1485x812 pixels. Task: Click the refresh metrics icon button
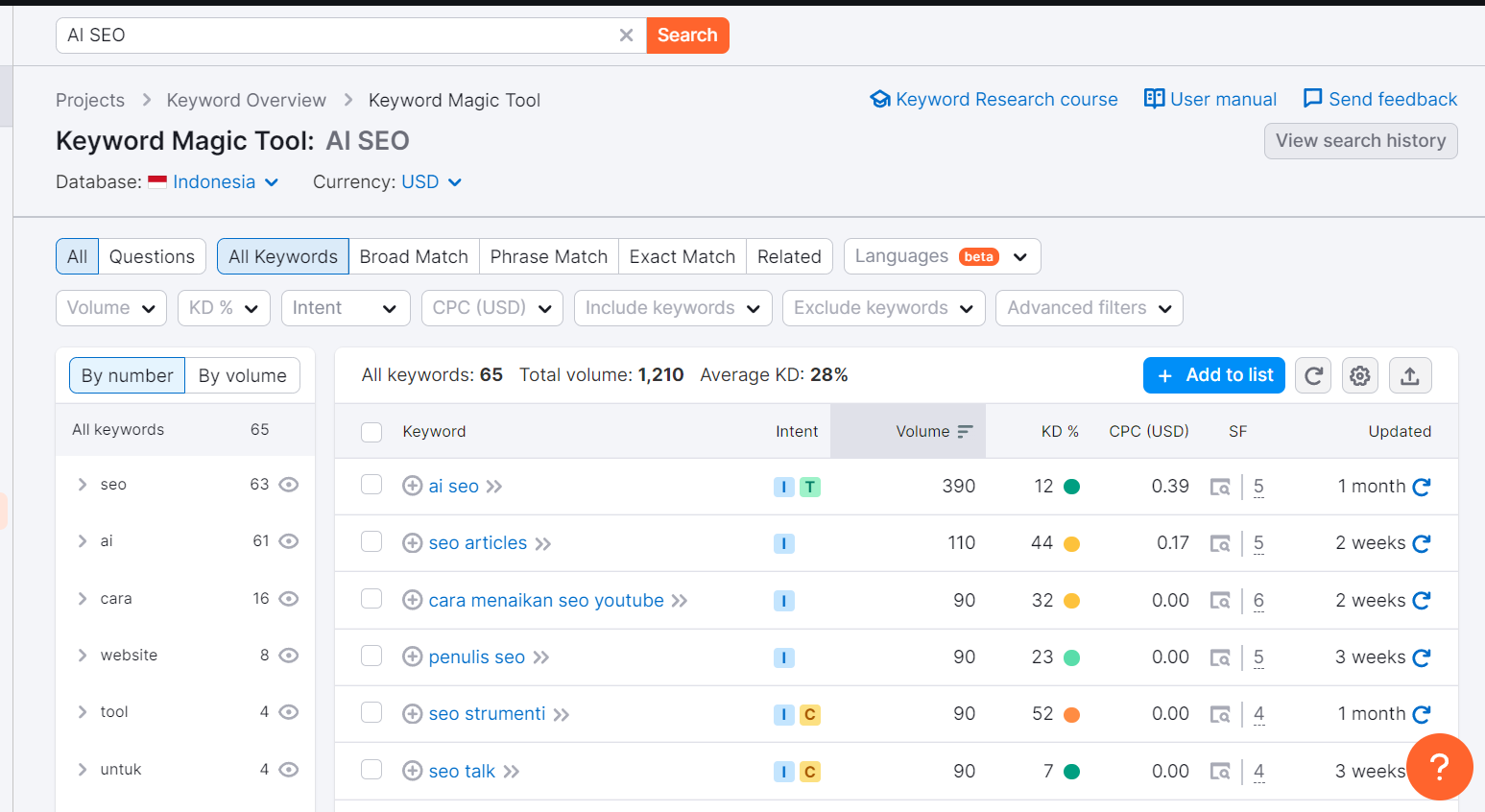tap(1313, 375)
